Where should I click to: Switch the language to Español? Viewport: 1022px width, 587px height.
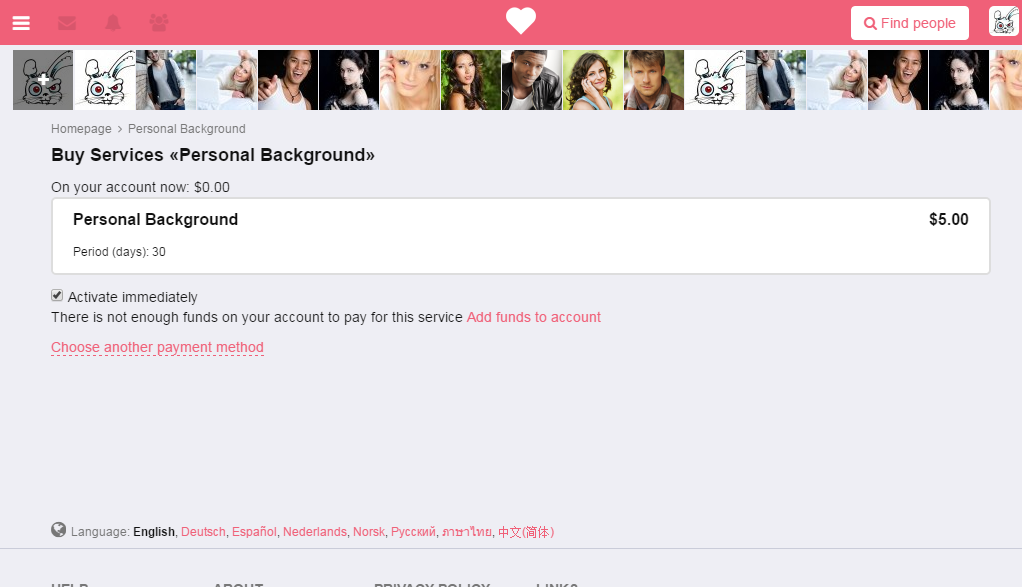click(254, 532)
